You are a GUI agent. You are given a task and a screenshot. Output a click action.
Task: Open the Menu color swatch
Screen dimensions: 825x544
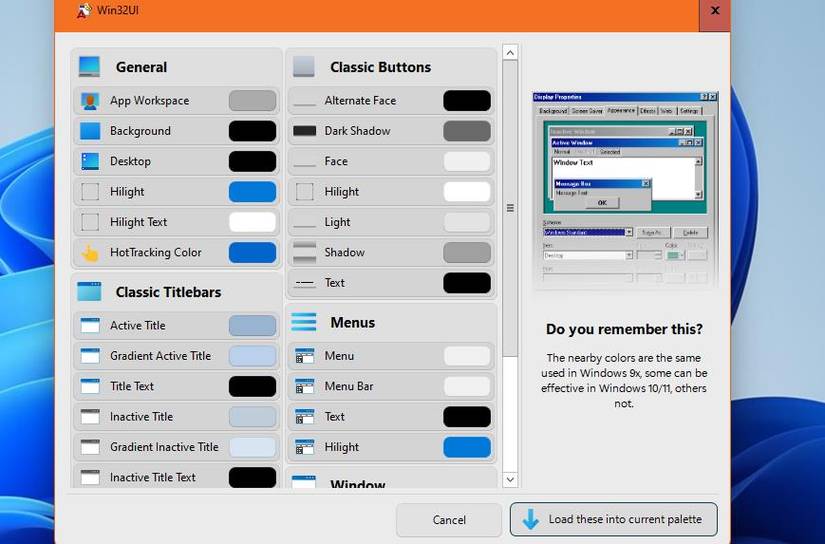click(467, 356)
